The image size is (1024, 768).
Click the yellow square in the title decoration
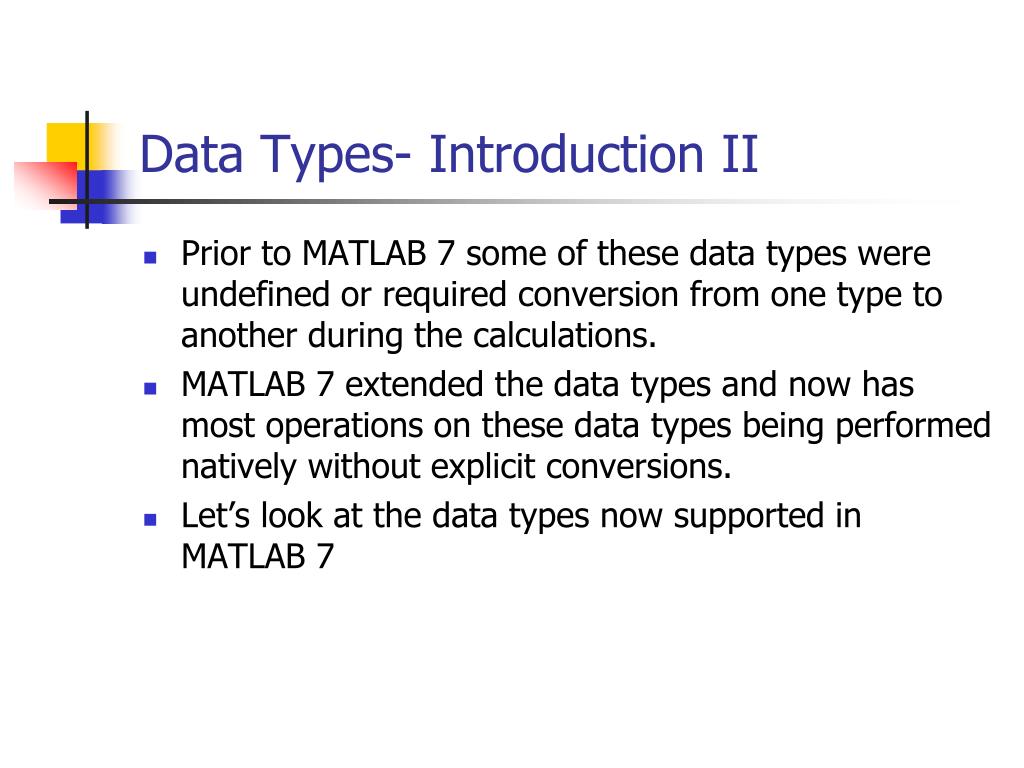pos(68,144)
